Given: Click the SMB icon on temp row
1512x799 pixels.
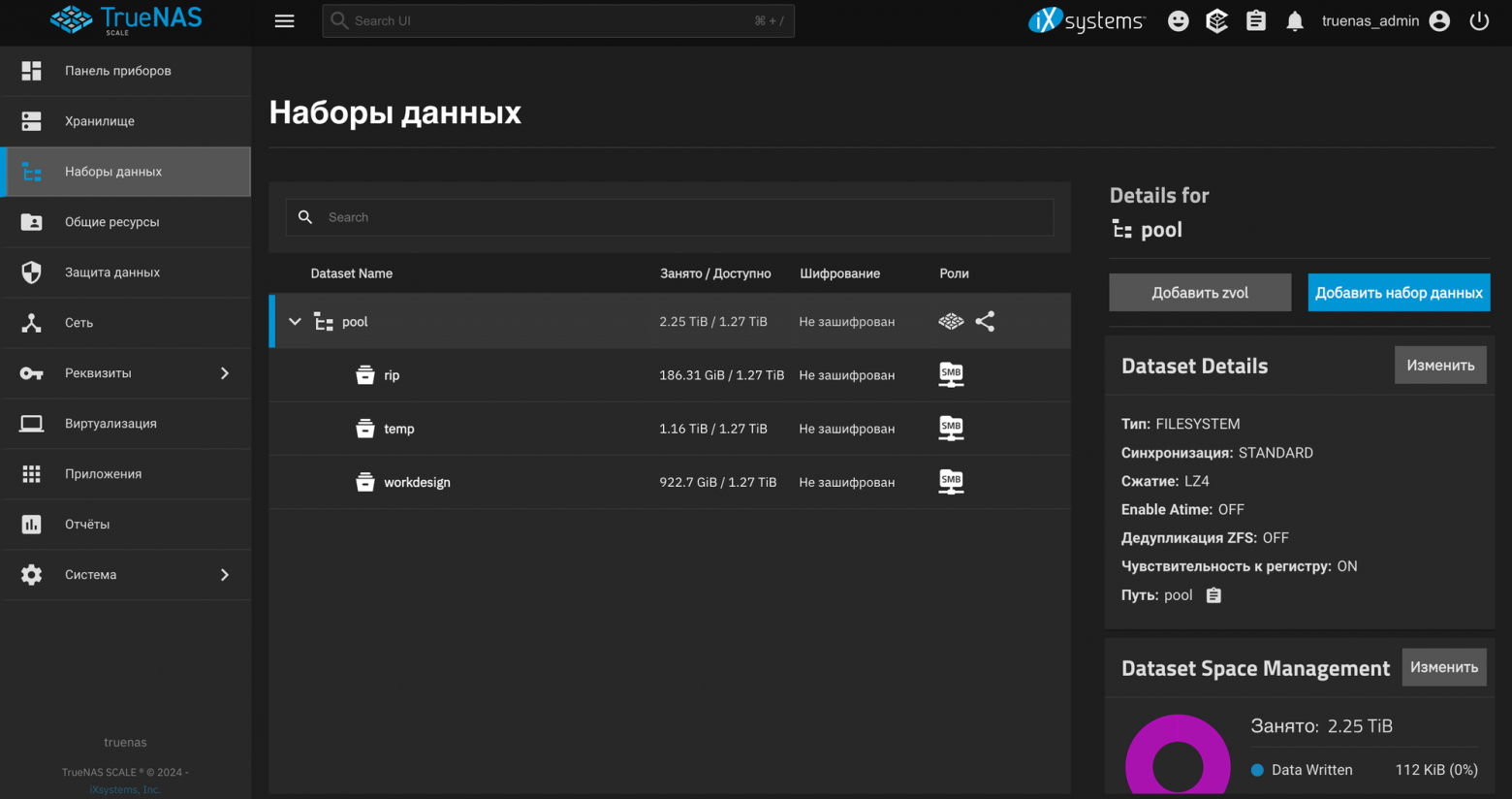Looking at the screenshot, I should [x=951, y=428].
